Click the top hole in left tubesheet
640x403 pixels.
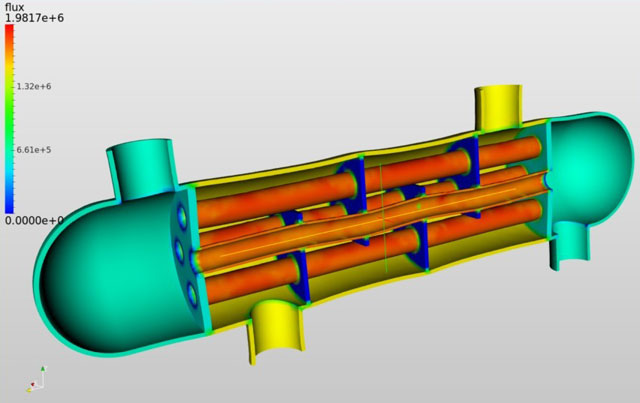tap(179, 214)
